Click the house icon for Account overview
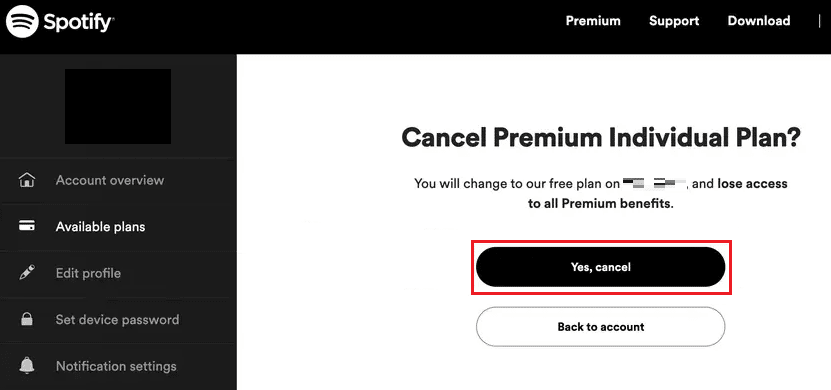This screenshot has width=831, height=390. coord(26,180)
